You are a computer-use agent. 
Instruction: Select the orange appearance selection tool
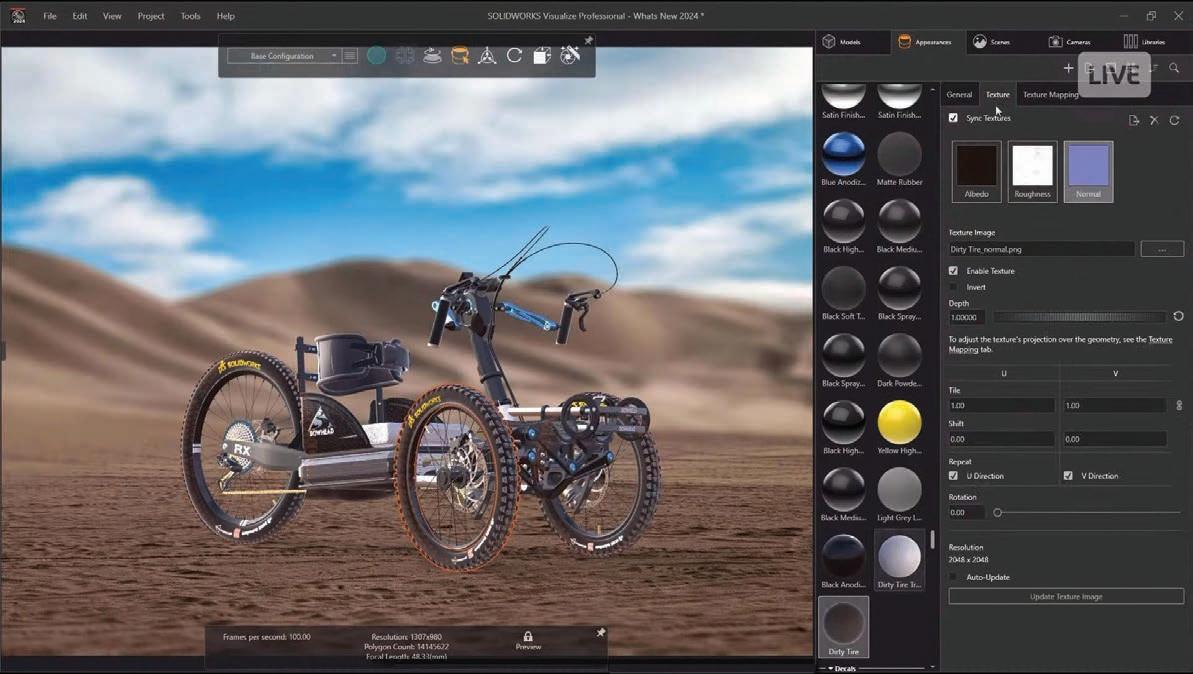click(x=460, y=56)
